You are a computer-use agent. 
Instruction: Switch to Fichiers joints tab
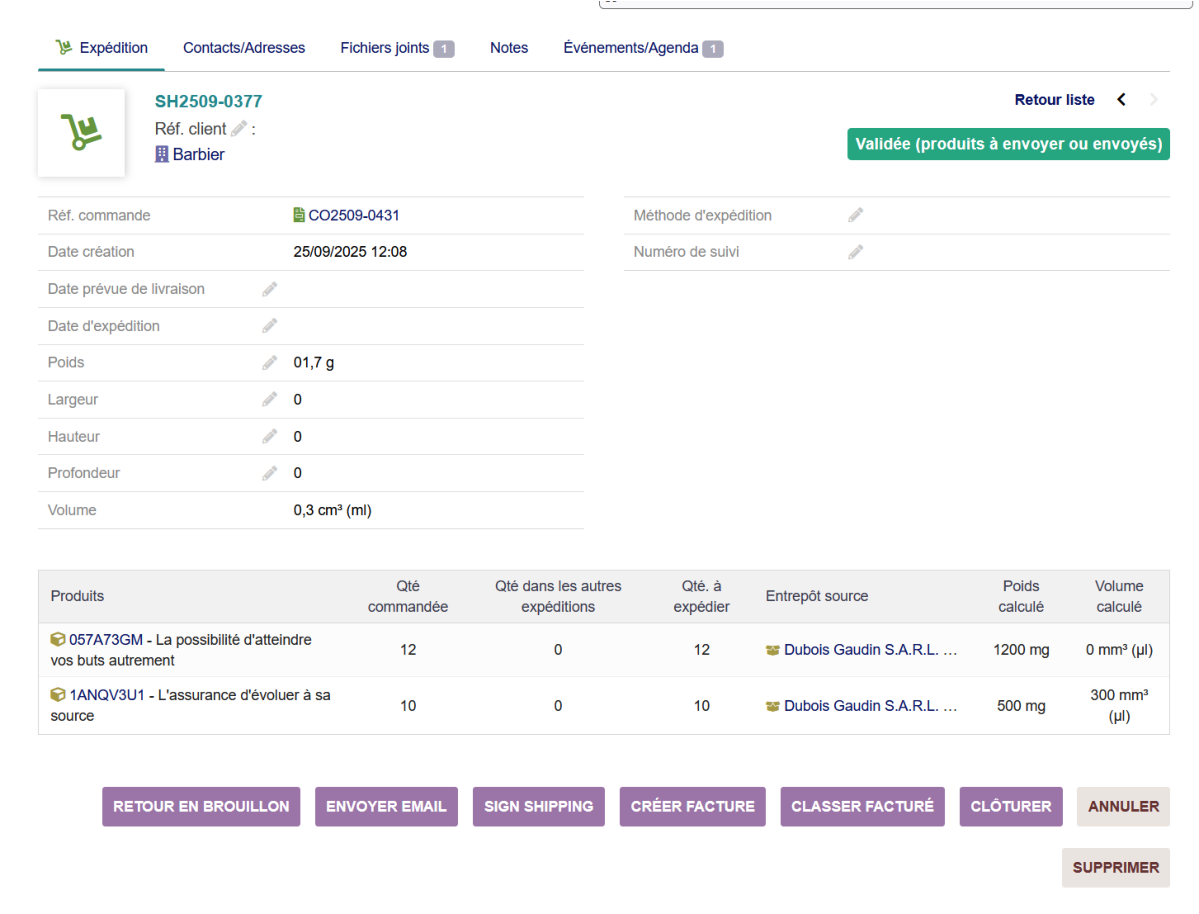(397, 47)
